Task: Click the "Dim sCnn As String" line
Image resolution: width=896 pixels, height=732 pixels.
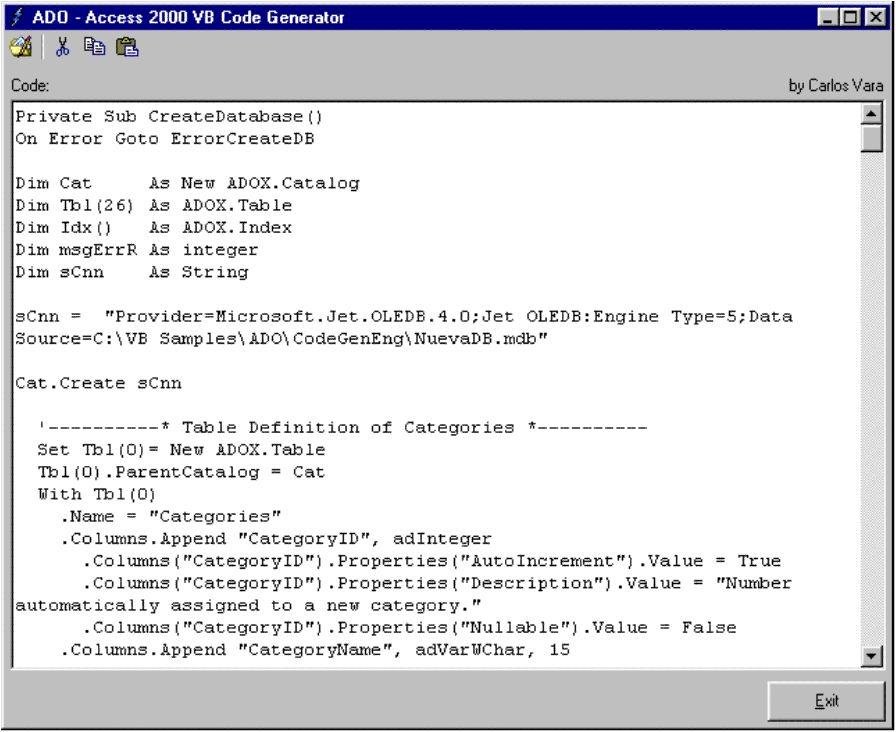Action: (x=132, y=273)
